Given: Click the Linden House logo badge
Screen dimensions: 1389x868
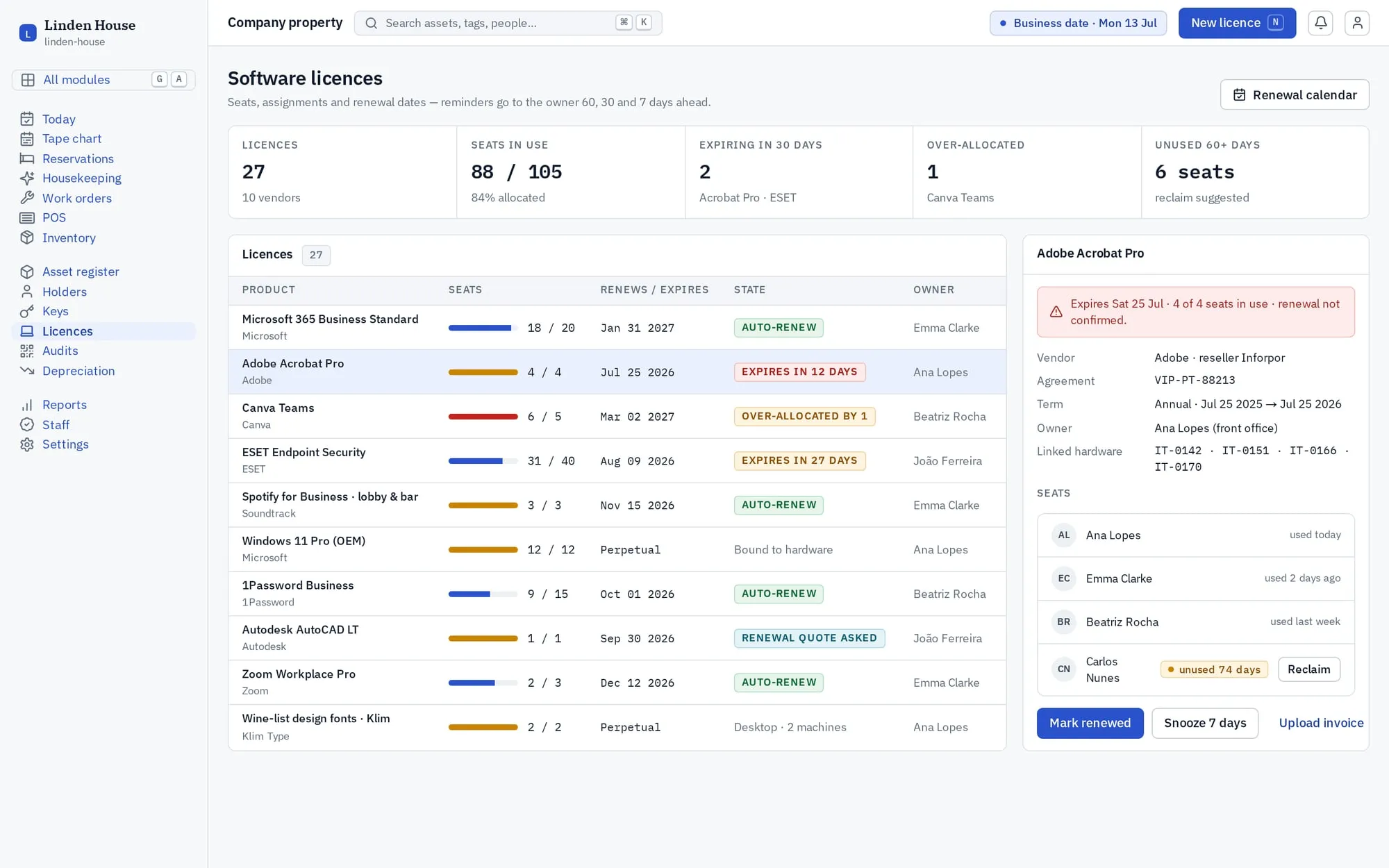Looking at the screenshot, I should pos(28,33).
